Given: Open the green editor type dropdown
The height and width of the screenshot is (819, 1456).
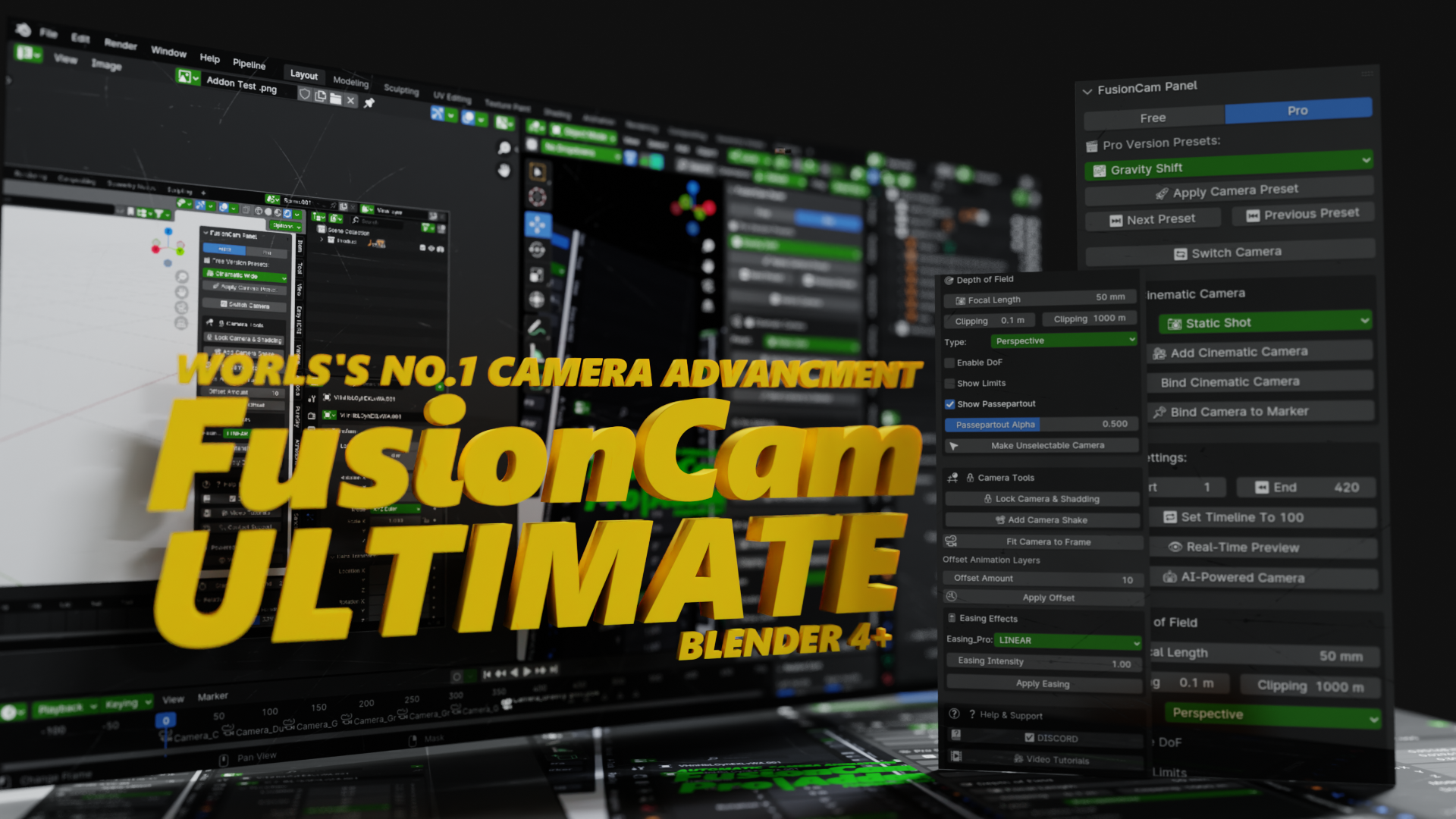Looking at the screenshot, I should click(x=29, y=53).
